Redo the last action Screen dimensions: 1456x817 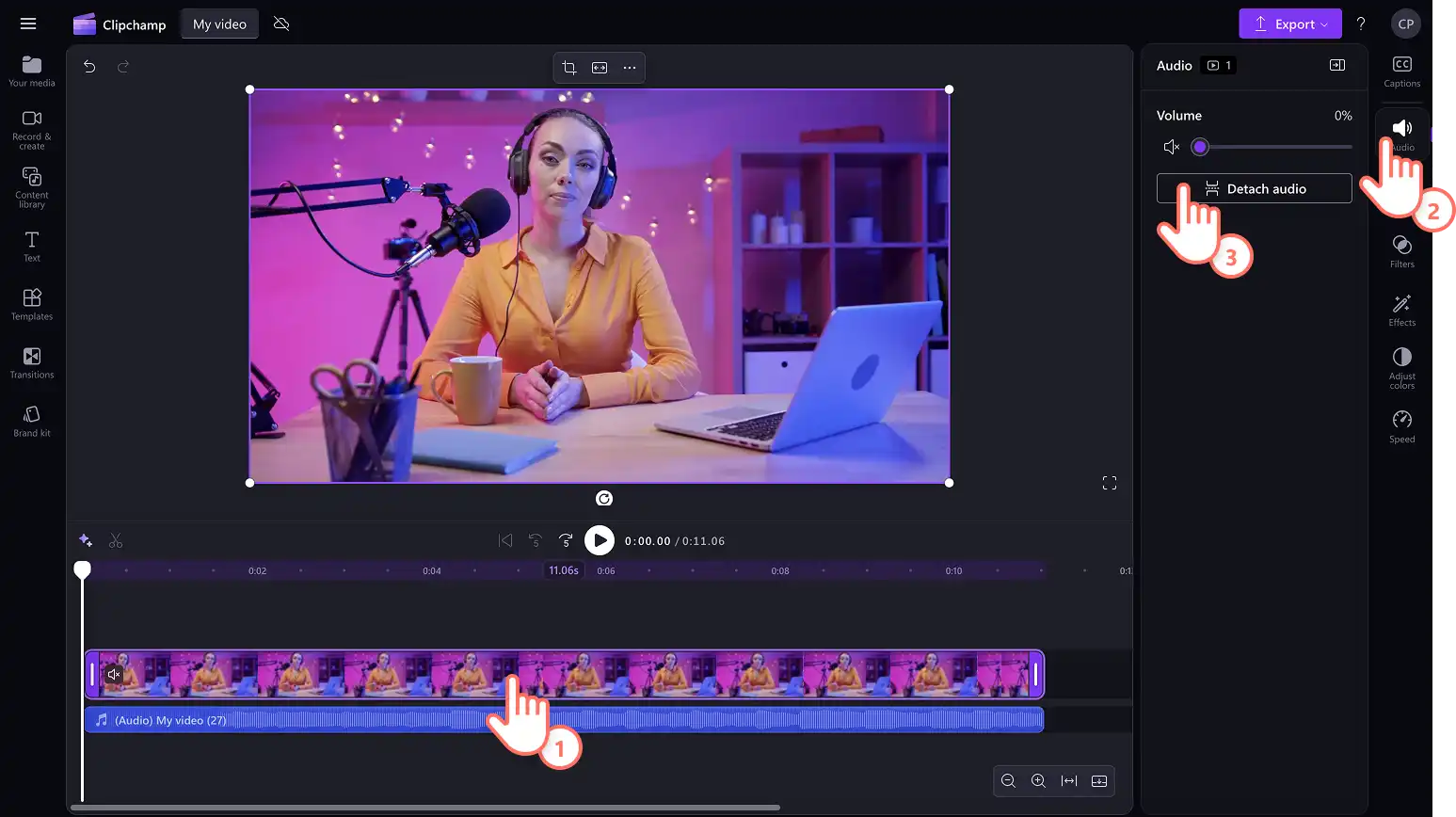123,67
